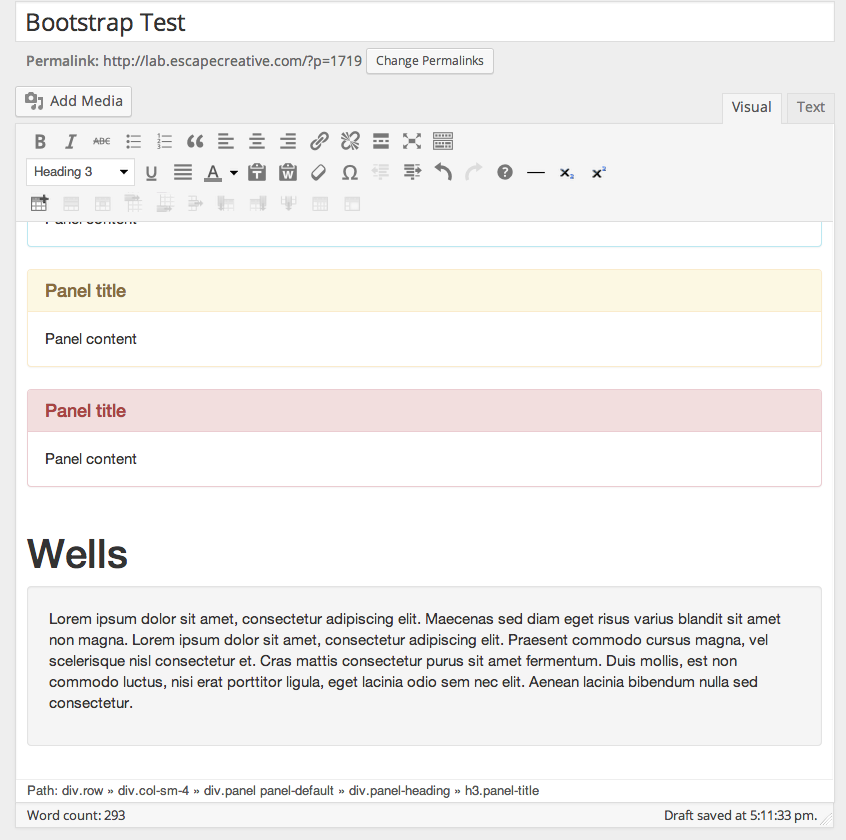The image size is (846, 840).
Task: Open the Heading 3 format dropdown
Action: coord(80,172)
